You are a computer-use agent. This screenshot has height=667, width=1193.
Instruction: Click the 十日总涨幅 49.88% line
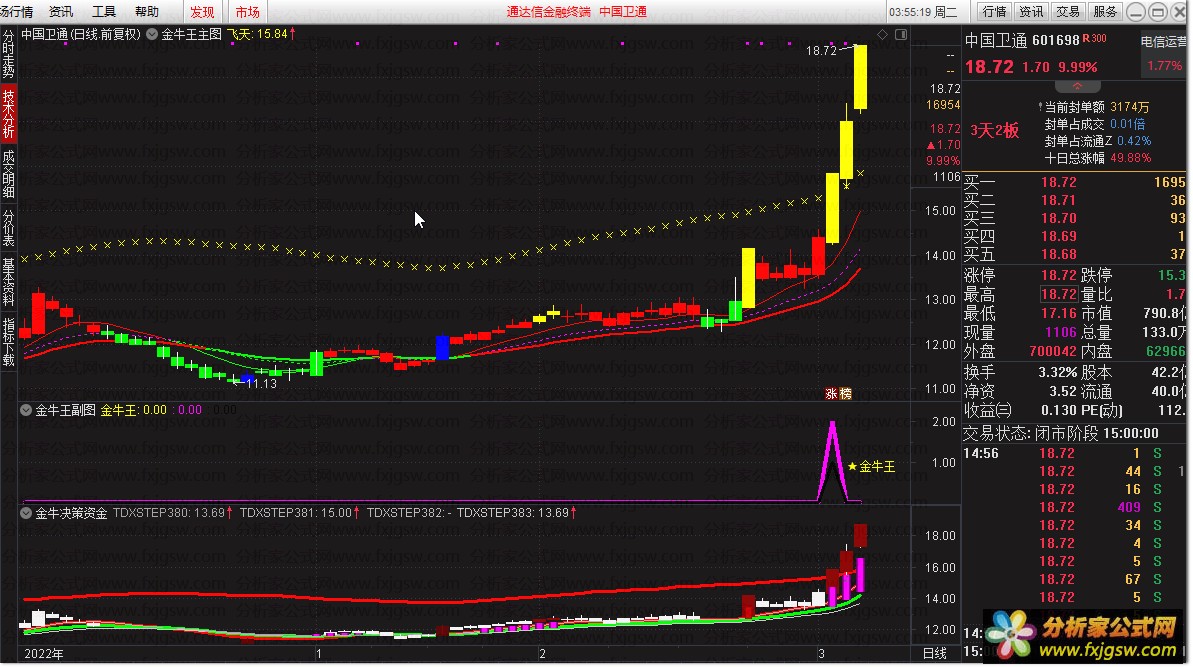1097,158
